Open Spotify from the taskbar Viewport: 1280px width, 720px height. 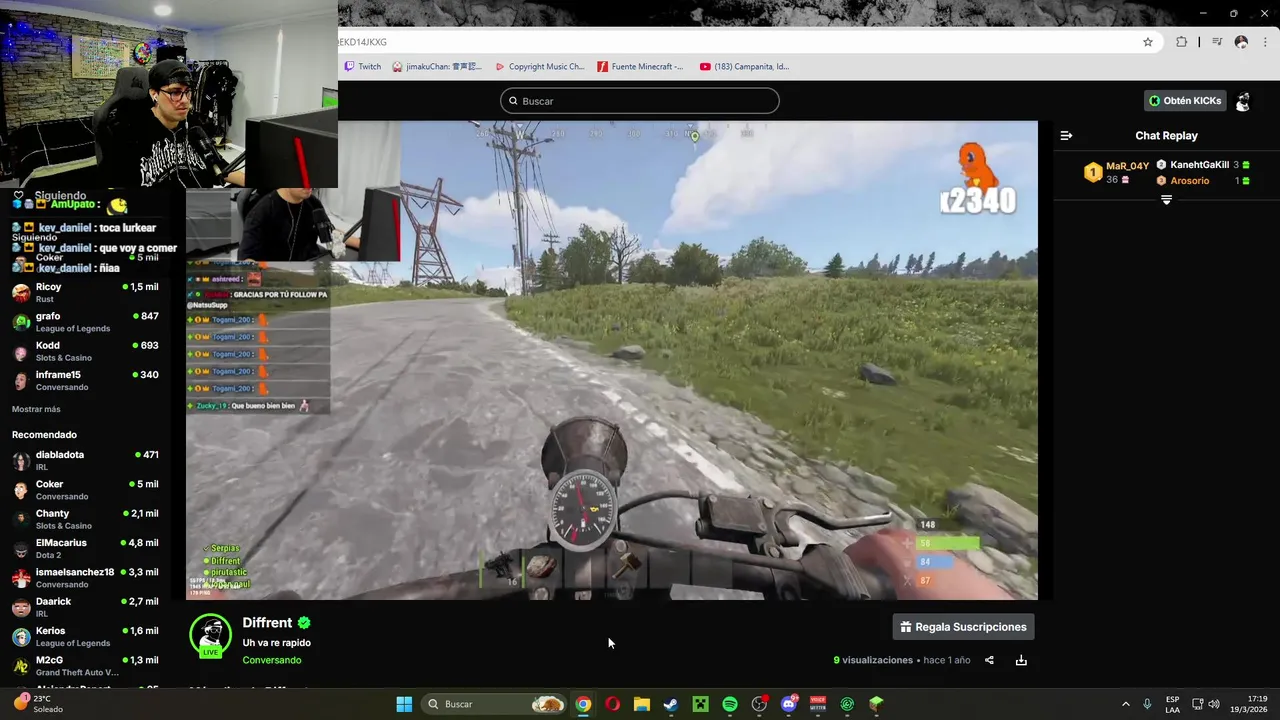(x=730, y=704)
